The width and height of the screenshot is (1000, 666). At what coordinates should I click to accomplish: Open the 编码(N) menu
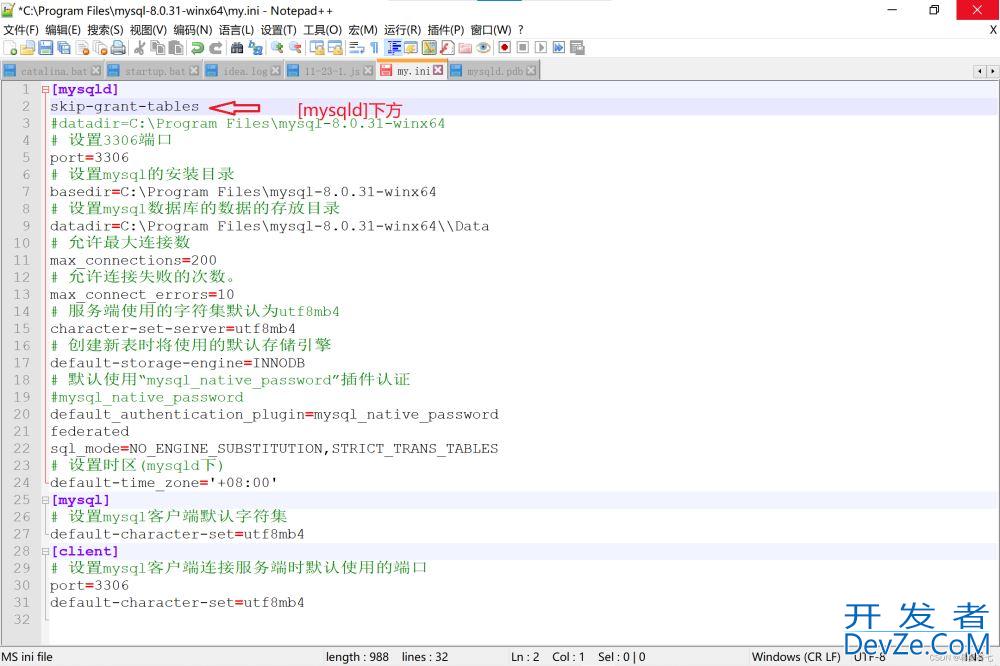pyautogui.click(x=193, y=30)
